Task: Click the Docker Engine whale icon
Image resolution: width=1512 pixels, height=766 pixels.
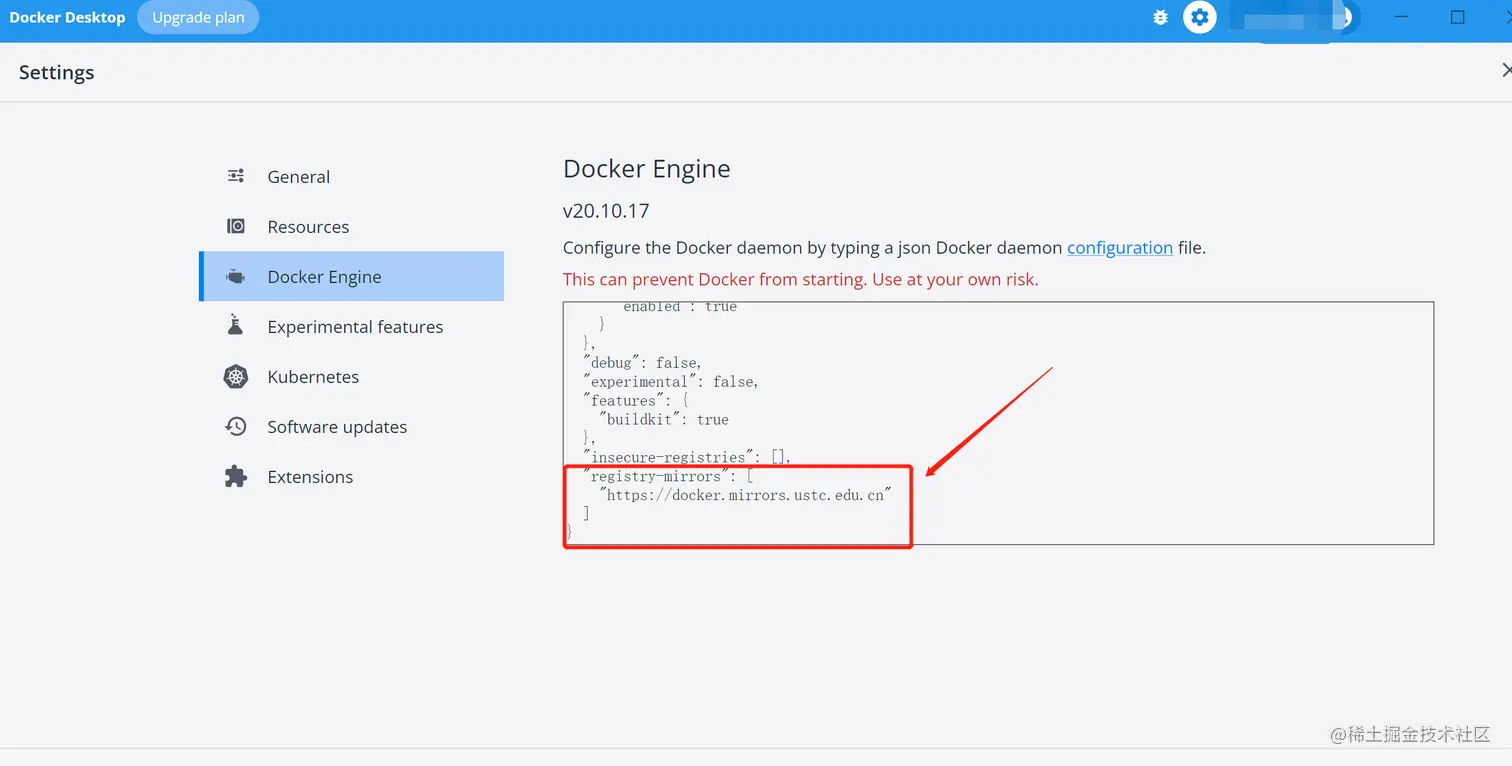Action: 236,277
